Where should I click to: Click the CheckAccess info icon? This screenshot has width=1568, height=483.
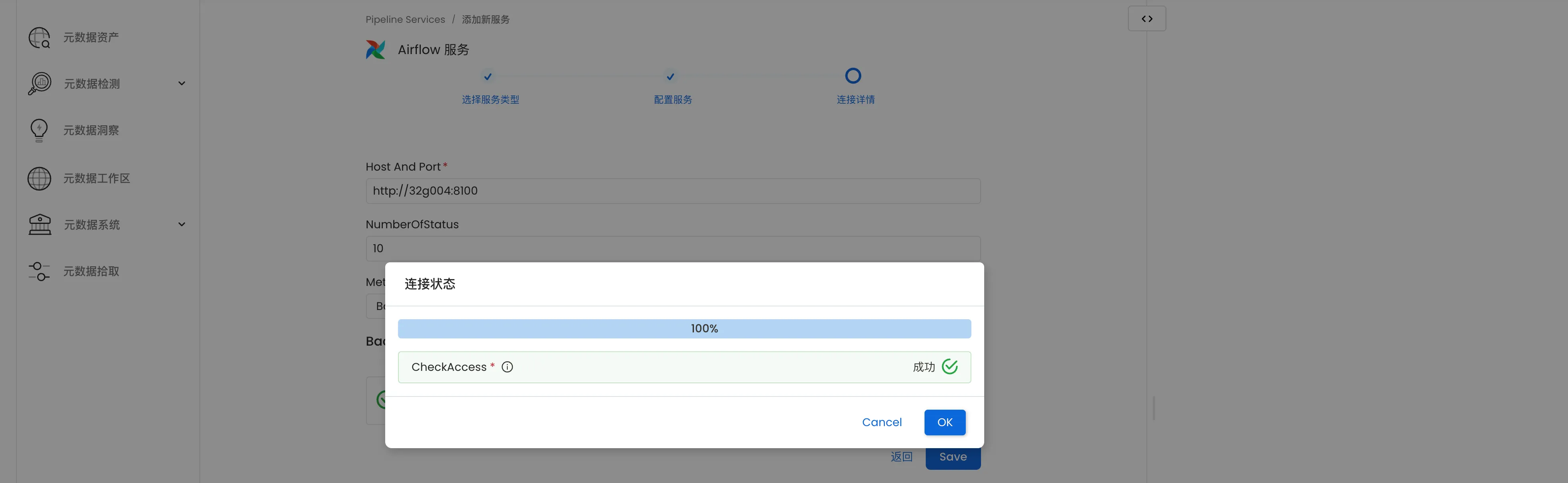507,367
